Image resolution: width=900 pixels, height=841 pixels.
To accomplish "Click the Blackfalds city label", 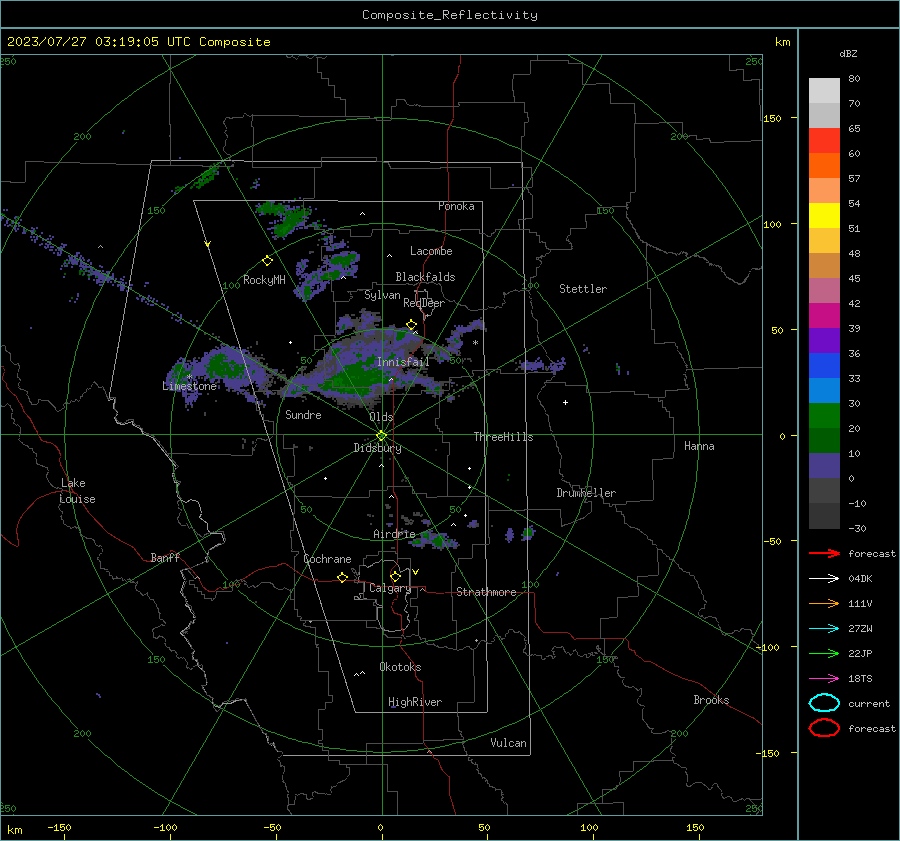I will pos(425,277).
